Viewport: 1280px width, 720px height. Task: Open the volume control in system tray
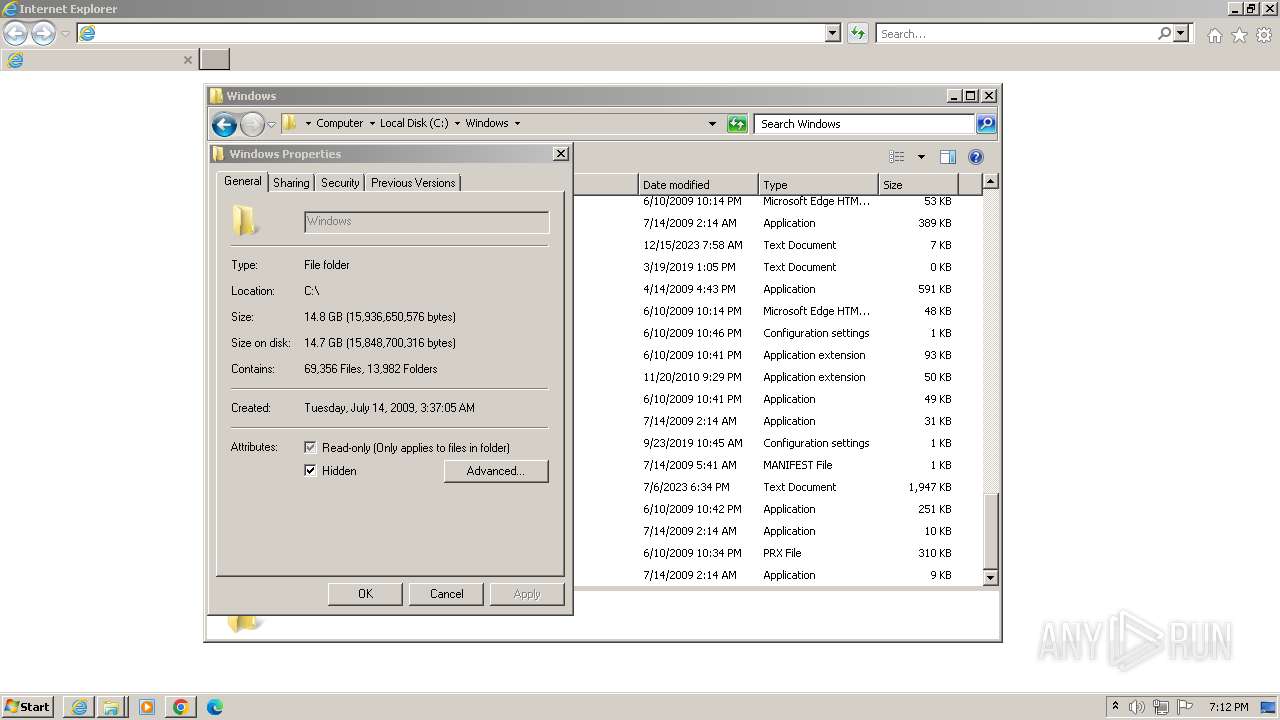pyautogui.click(x=1137, y=707)
